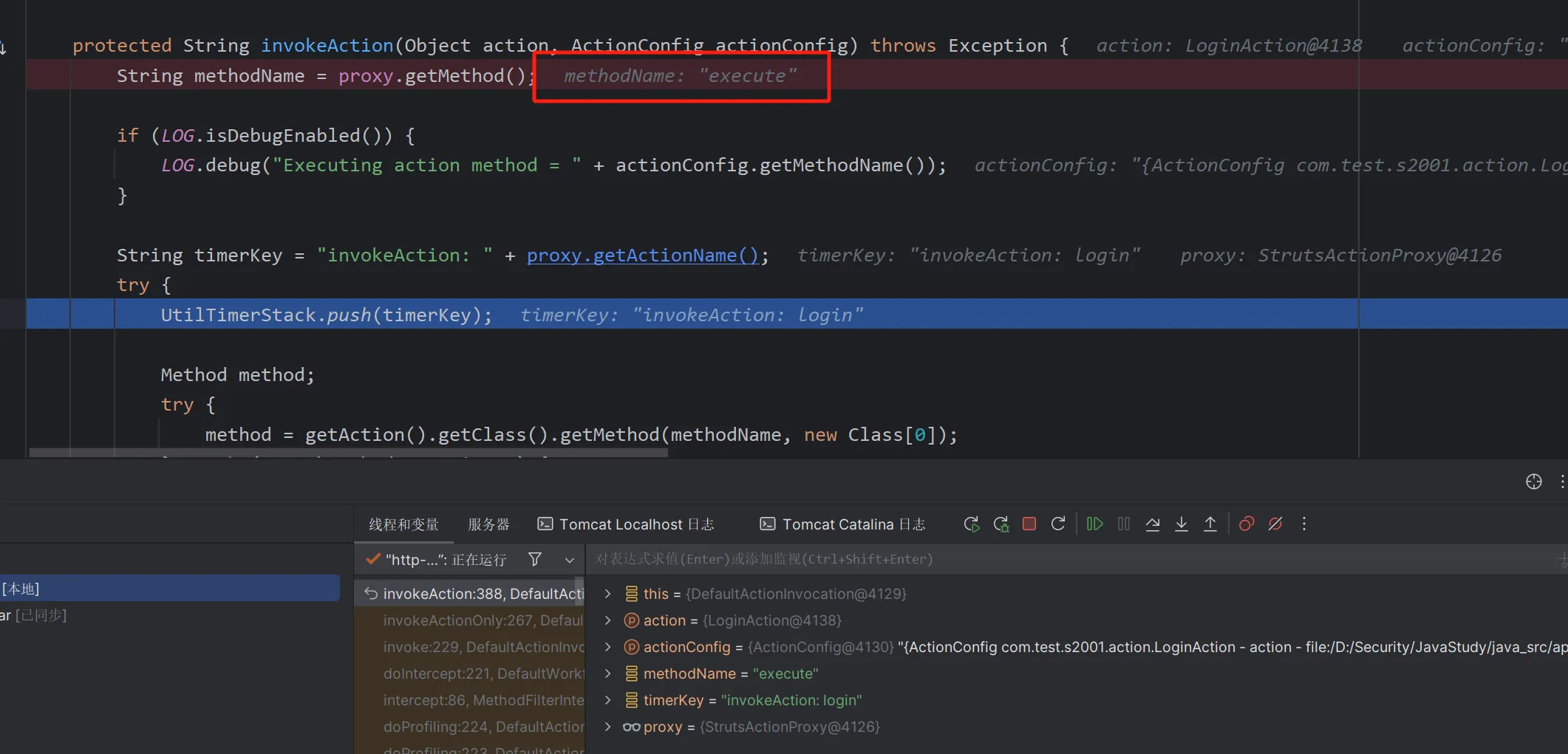Open Tomcat Localhost 日志 tab

[x=626, y=524]
